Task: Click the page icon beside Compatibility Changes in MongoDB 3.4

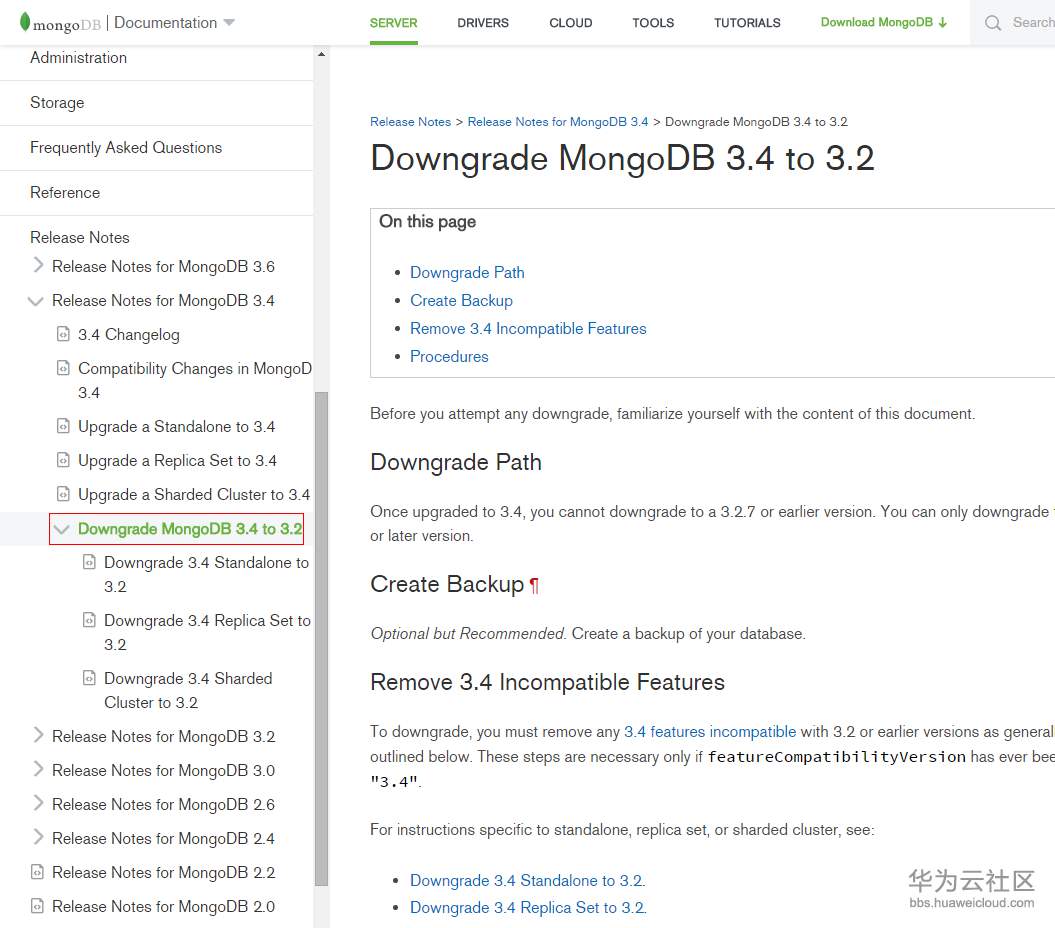Action: [x=63, y=367]
